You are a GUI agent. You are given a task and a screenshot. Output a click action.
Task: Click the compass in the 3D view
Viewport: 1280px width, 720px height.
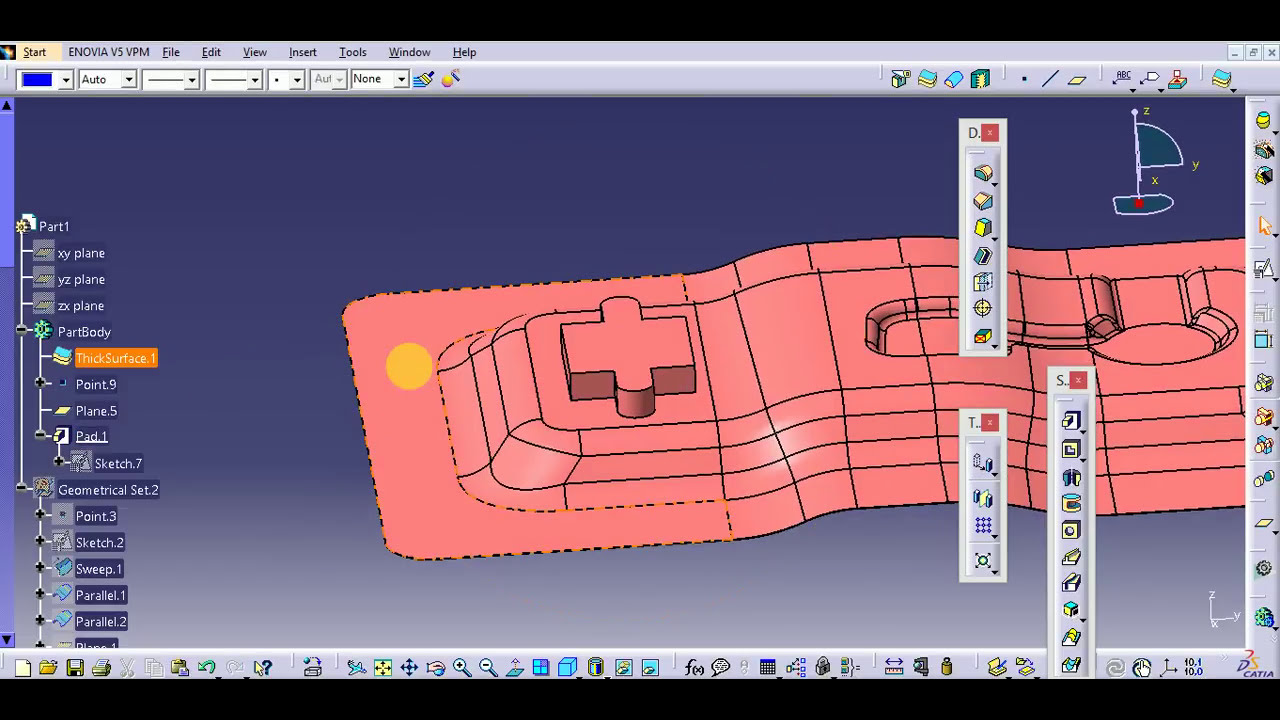[x=1152, y=162]
